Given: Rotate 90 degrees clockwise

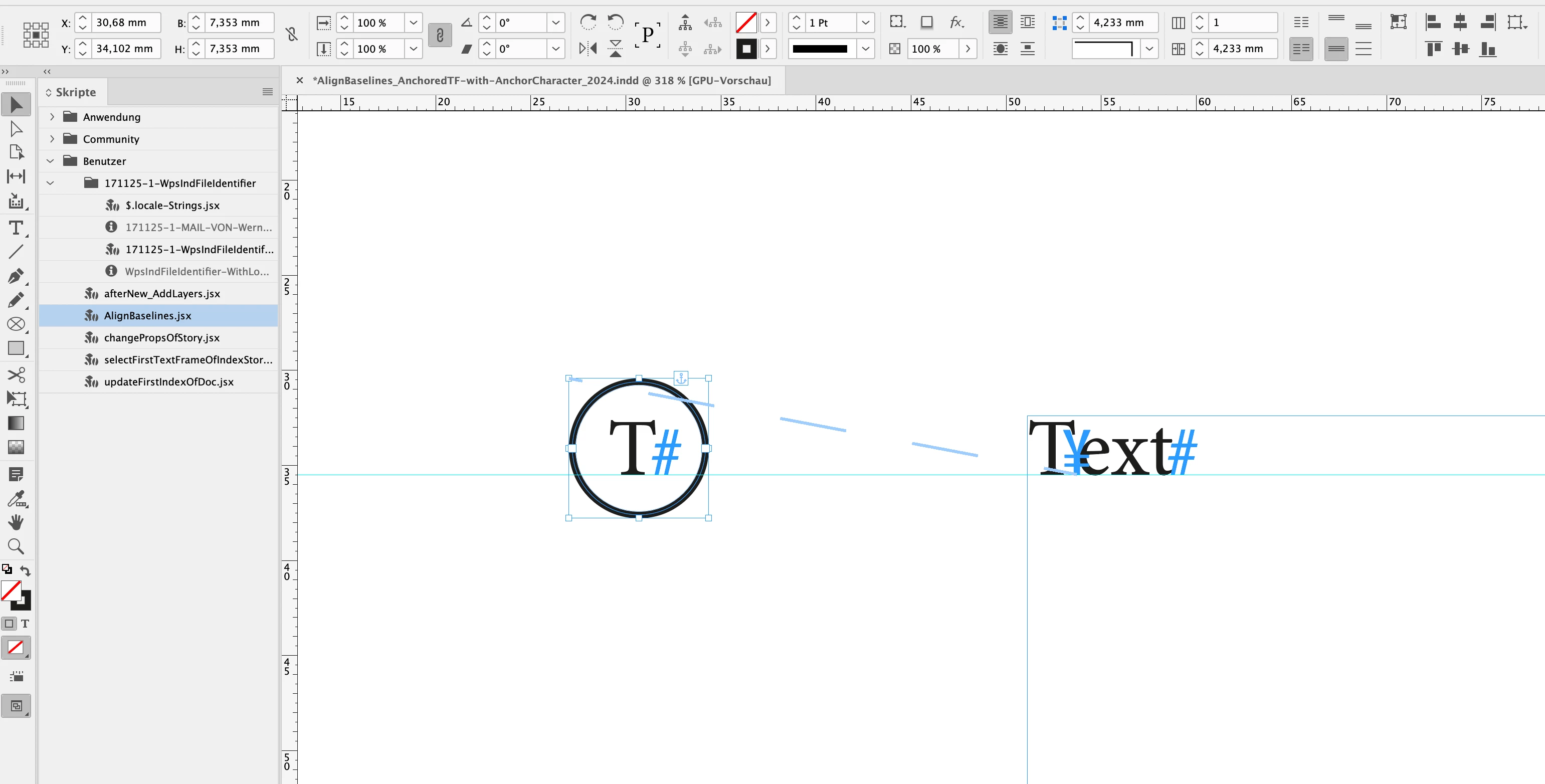Looking at the screenshot, I should (x=588, y=23).
